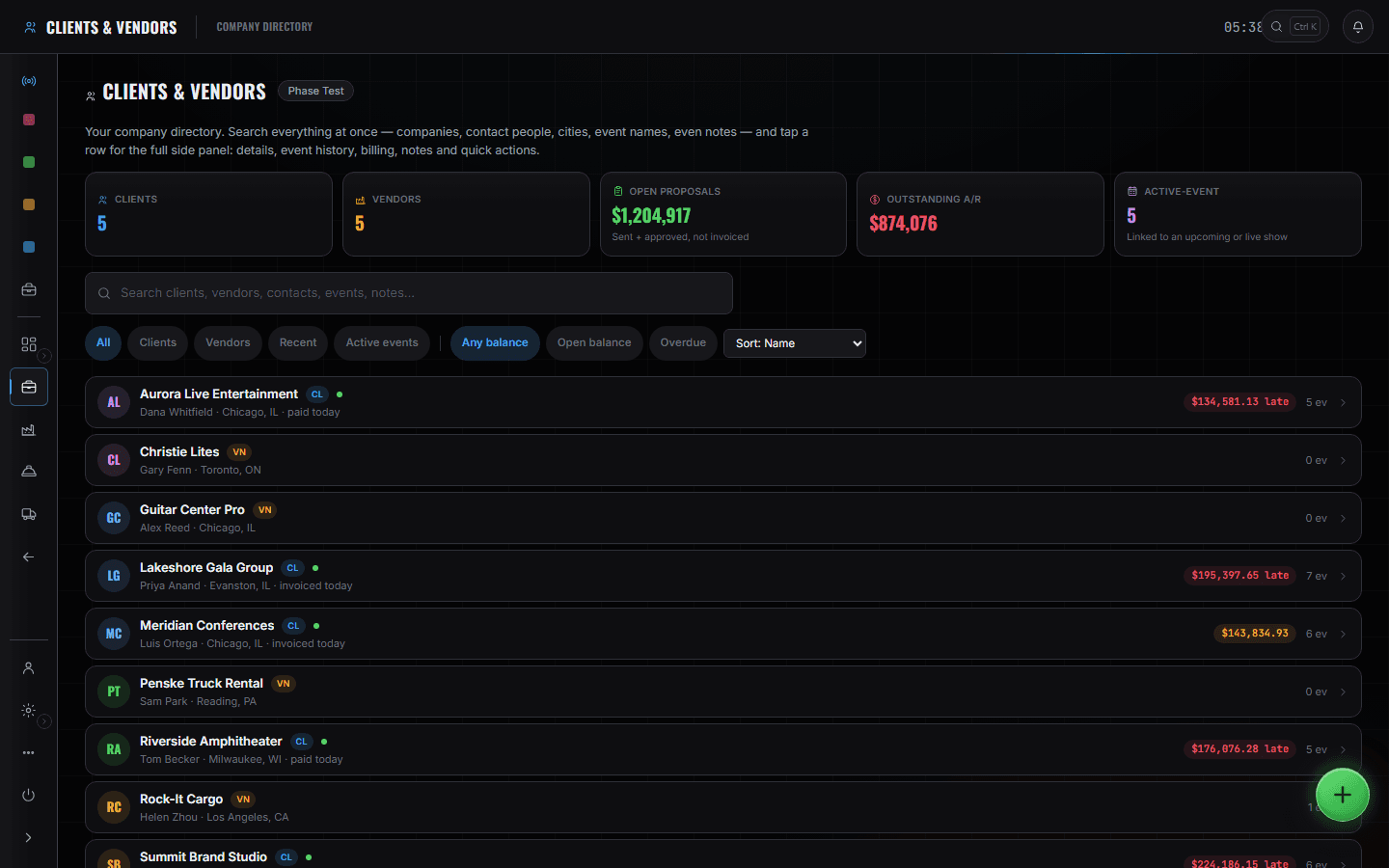Expand the sidebar with the bottom chevron
This screenshot has width=1389, height=868.
(29, 837)
